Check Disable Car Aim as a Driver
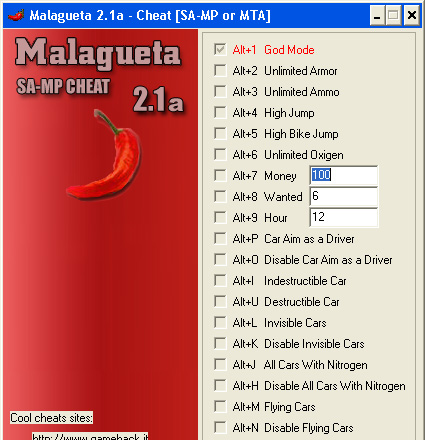This screenshot has width=425, height=440. [x=220, y=260]
